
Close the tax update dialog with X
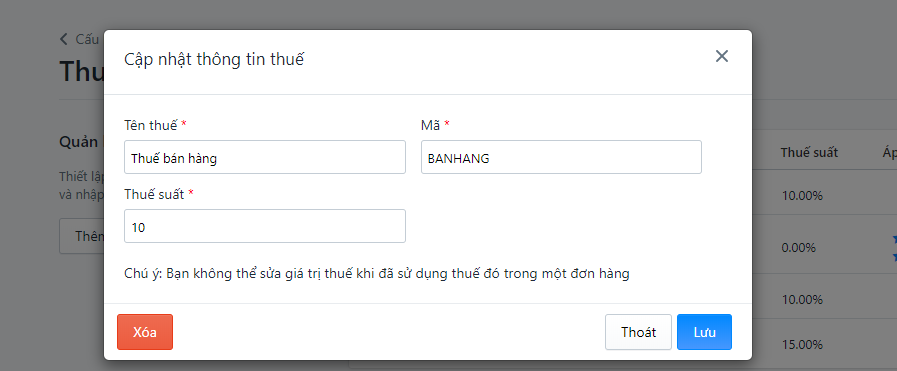[721, 56]
